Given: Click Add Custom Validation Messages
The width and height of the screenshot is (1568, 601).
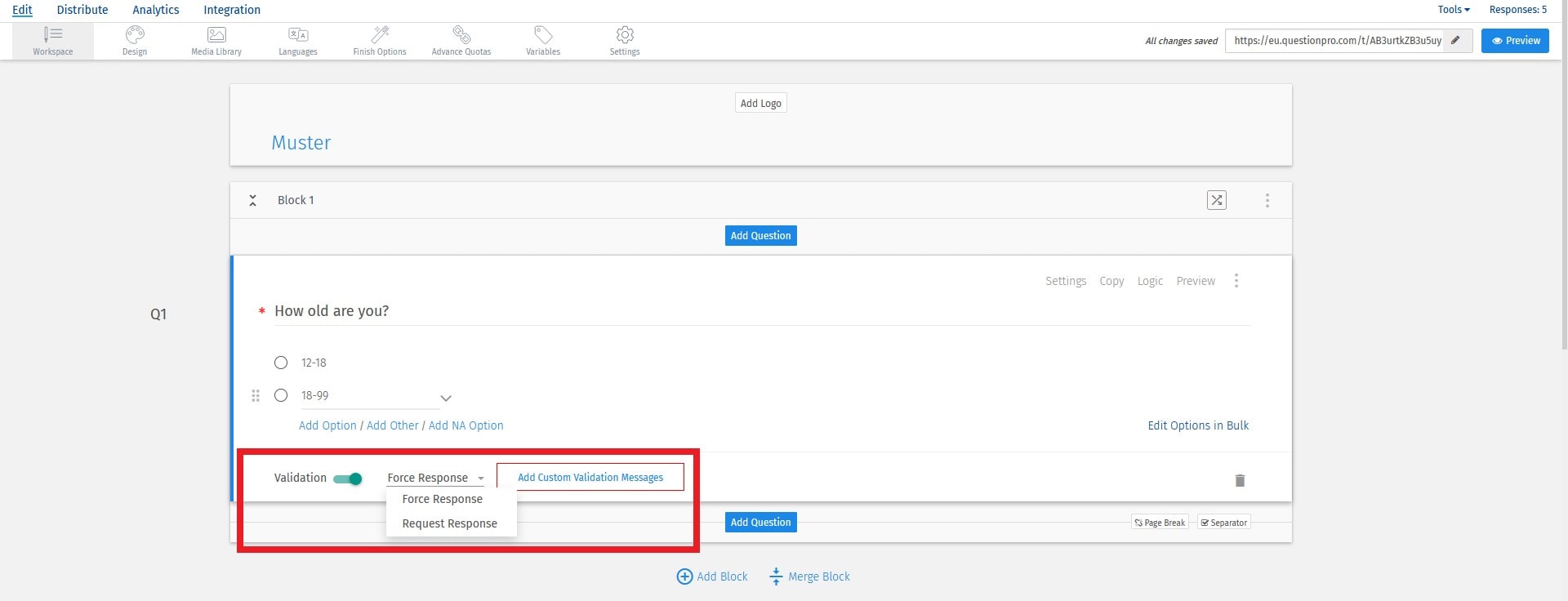Looking at the screenshot, I should (590, 478).
